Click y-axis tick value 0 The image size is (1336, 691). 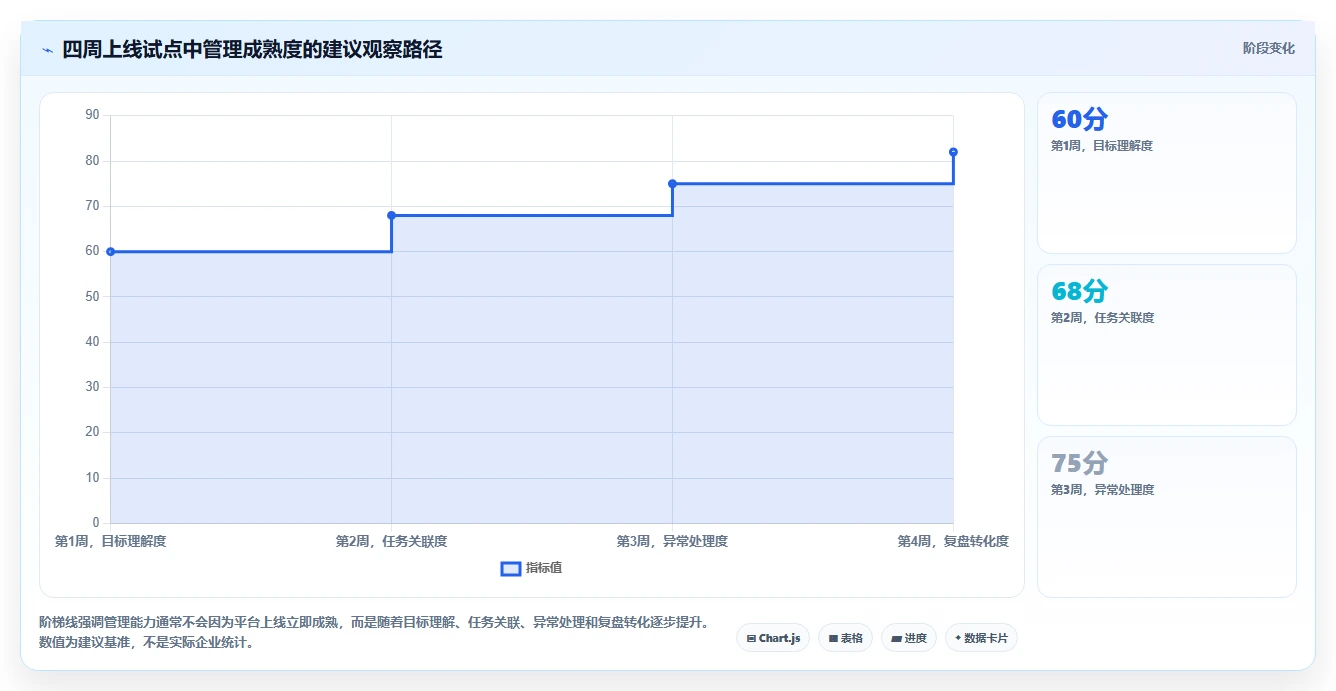coord(96,523)
